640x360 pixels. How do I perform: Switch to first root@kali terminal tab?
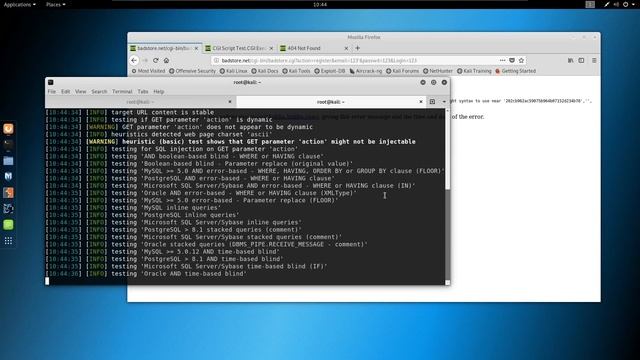140,102
